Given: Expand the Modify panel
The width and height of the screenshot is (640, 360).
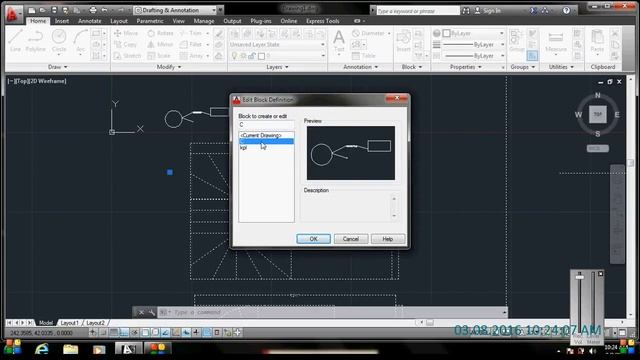Looking at the screenshot, I should pos(169,67).
